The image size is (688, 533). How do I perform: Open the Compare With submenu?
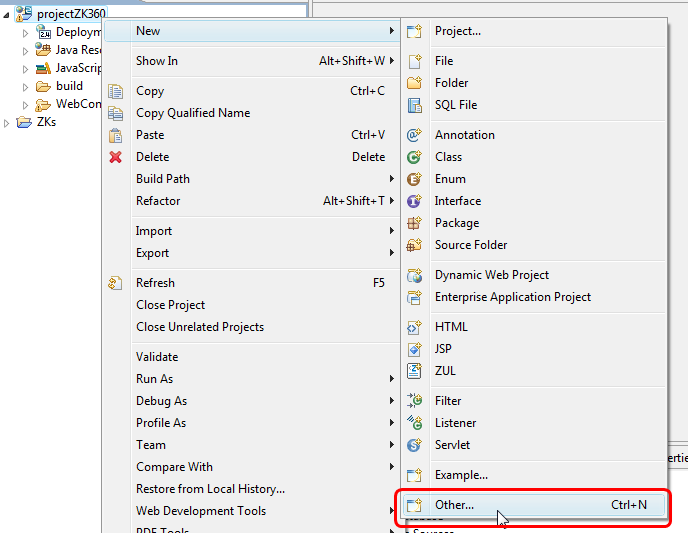tap(174, 467)
